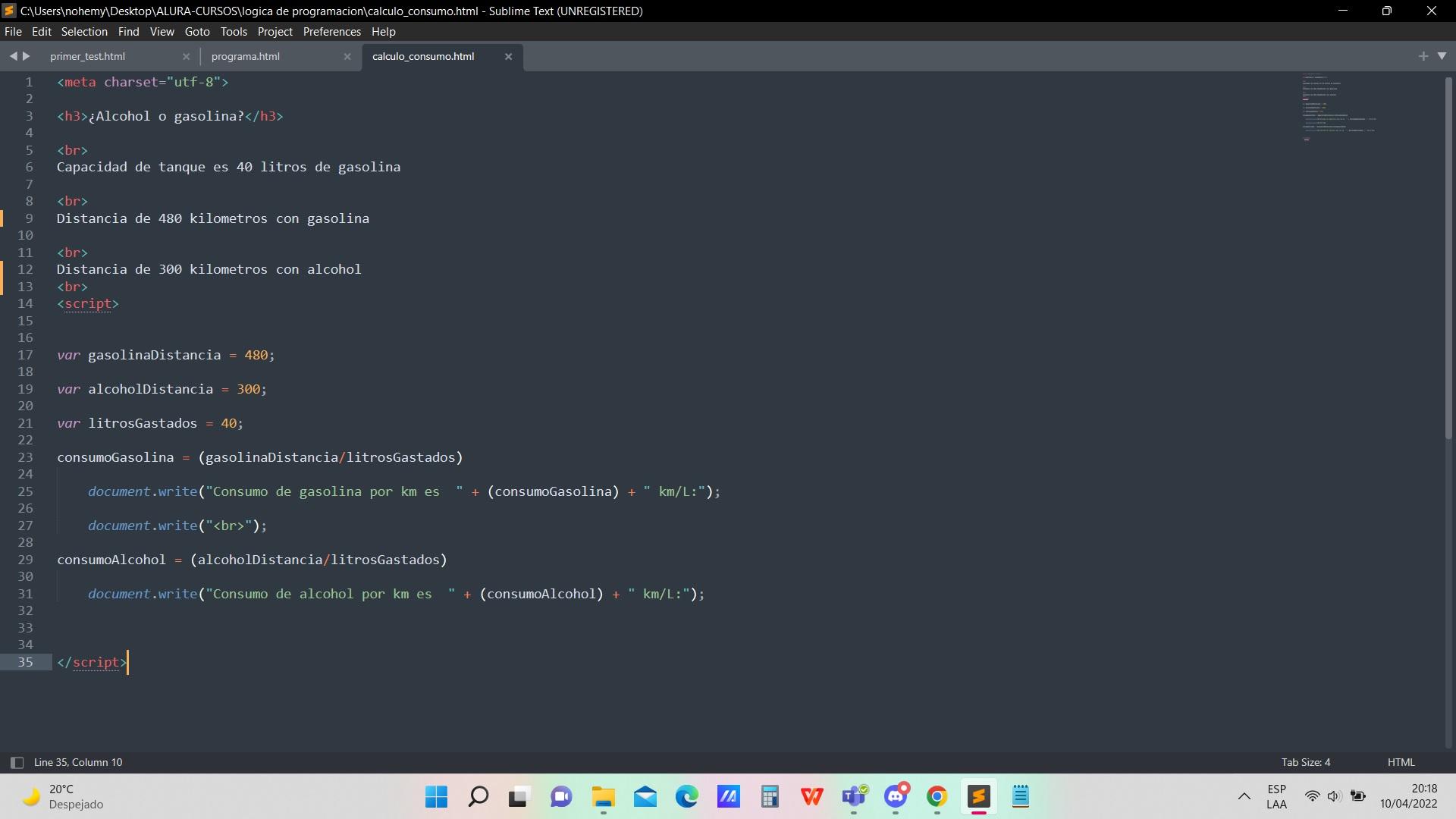
Task: Open the Edit menu
Action: pyautogui.click(x=42, y=32)
